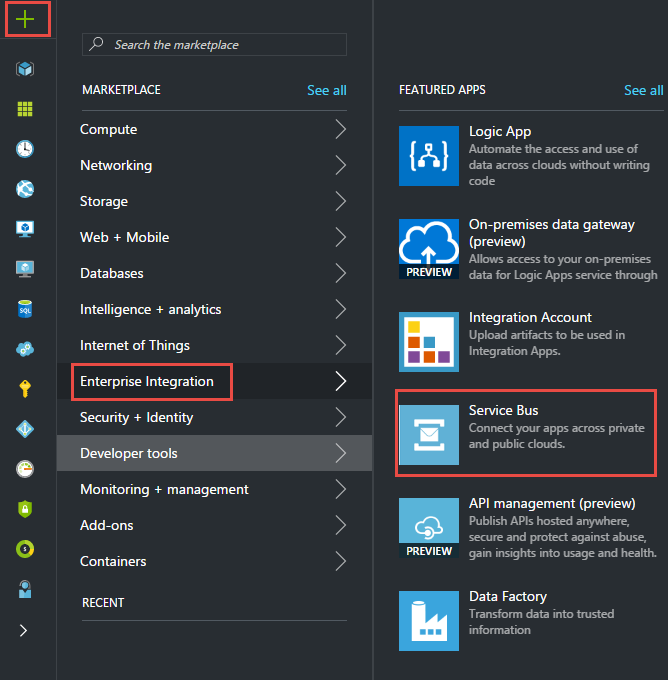Click See all next to Featured Apps
The image size is (668, 680).
644,90
